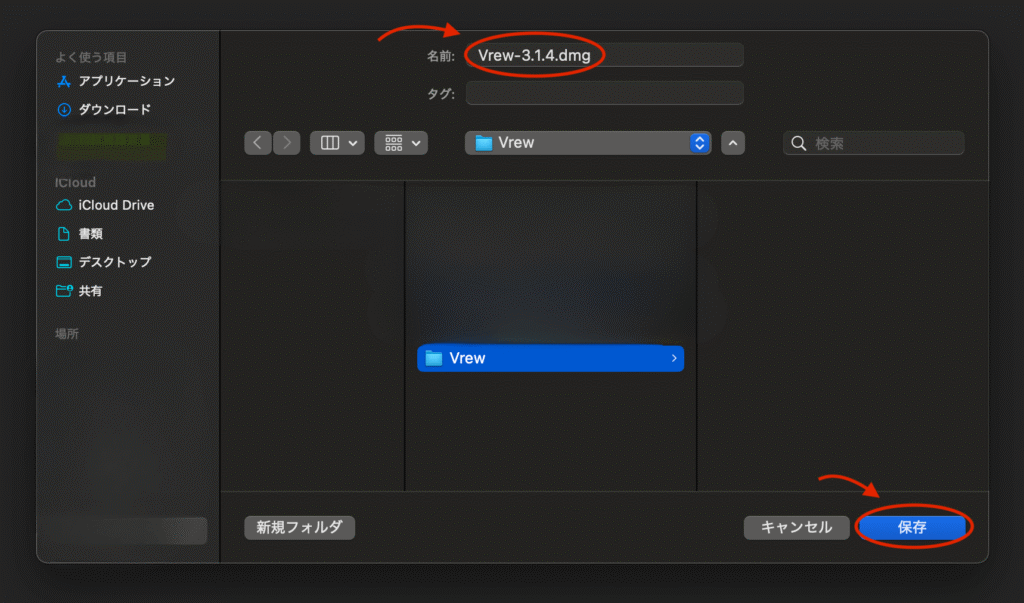Image resolution: width=1024 pixels, height=603 pixels.
Task: Select the Vrew folder in the list
Action: (551, 358)
